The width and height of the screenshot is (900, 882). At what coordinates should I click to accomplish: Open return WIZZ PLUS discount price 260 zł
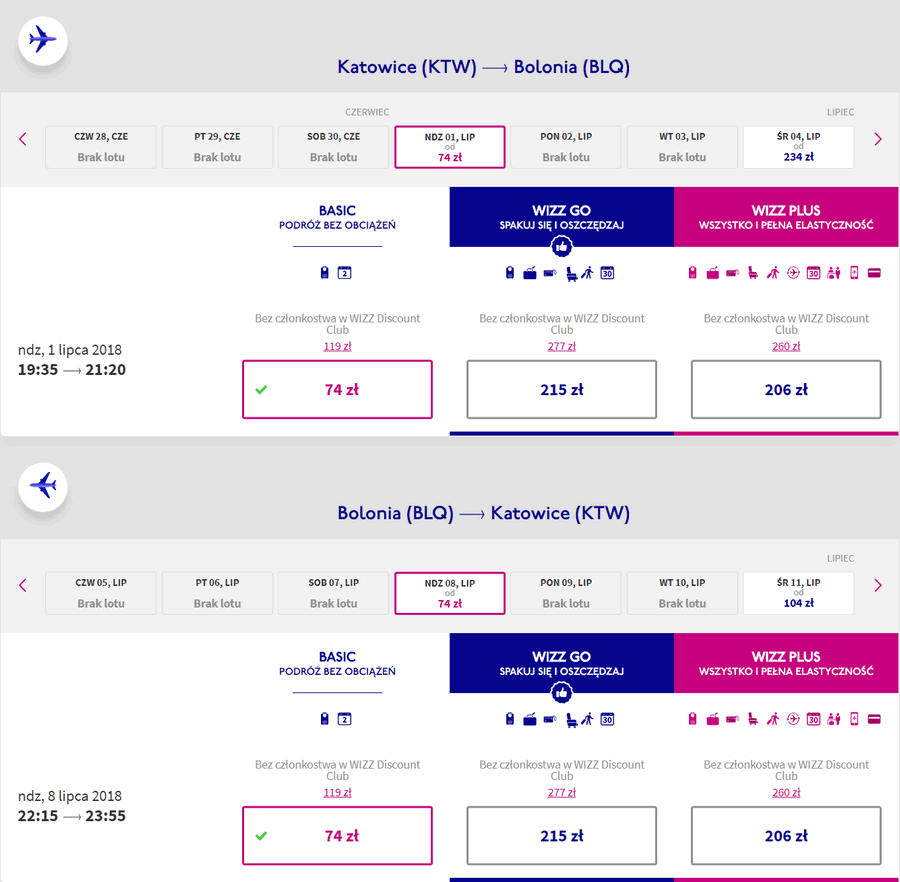(x=786, y=792)
